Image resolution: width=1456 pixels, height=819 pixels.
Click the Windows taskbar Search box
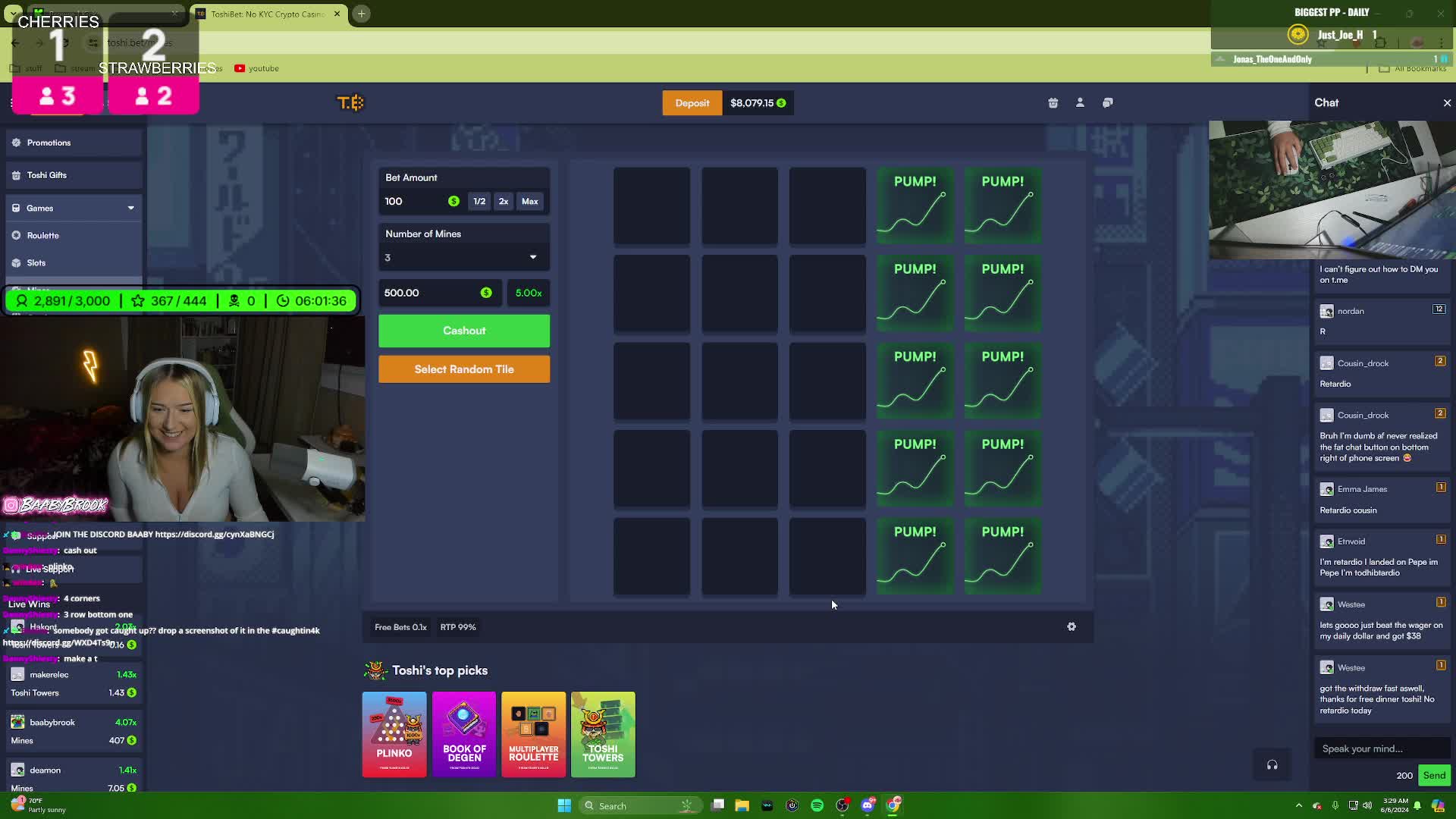(x=641, y=805)
